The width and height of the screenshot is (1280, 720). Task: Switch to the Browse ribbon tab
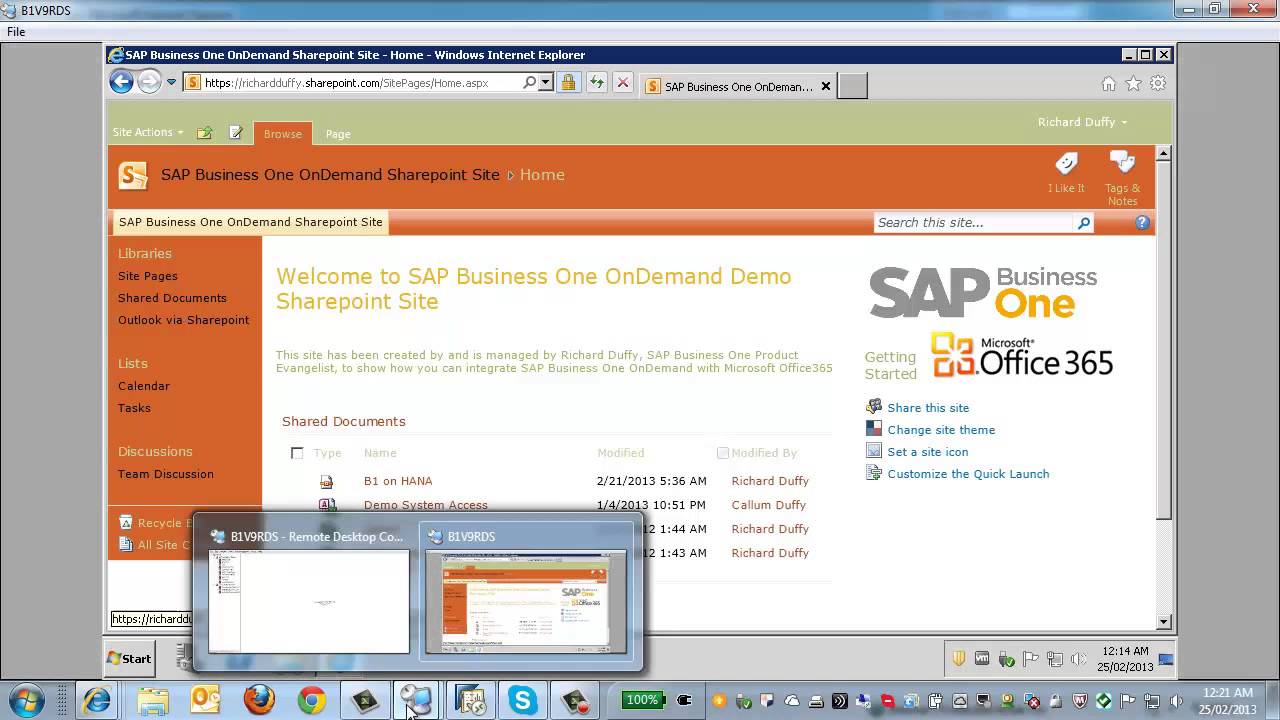click(283, 134)
